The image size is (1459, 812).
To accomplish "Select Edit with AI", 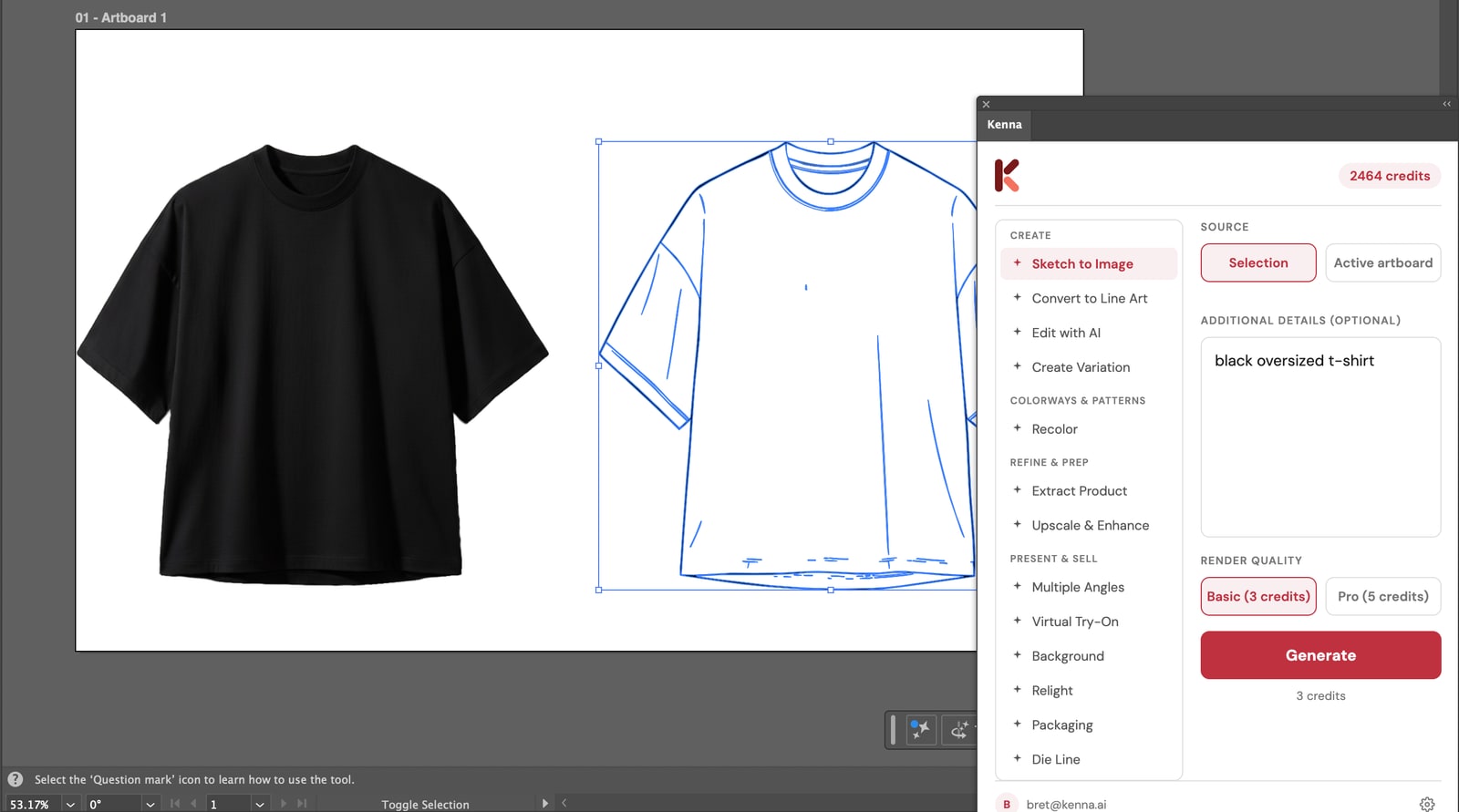I will click(1089, 333).
